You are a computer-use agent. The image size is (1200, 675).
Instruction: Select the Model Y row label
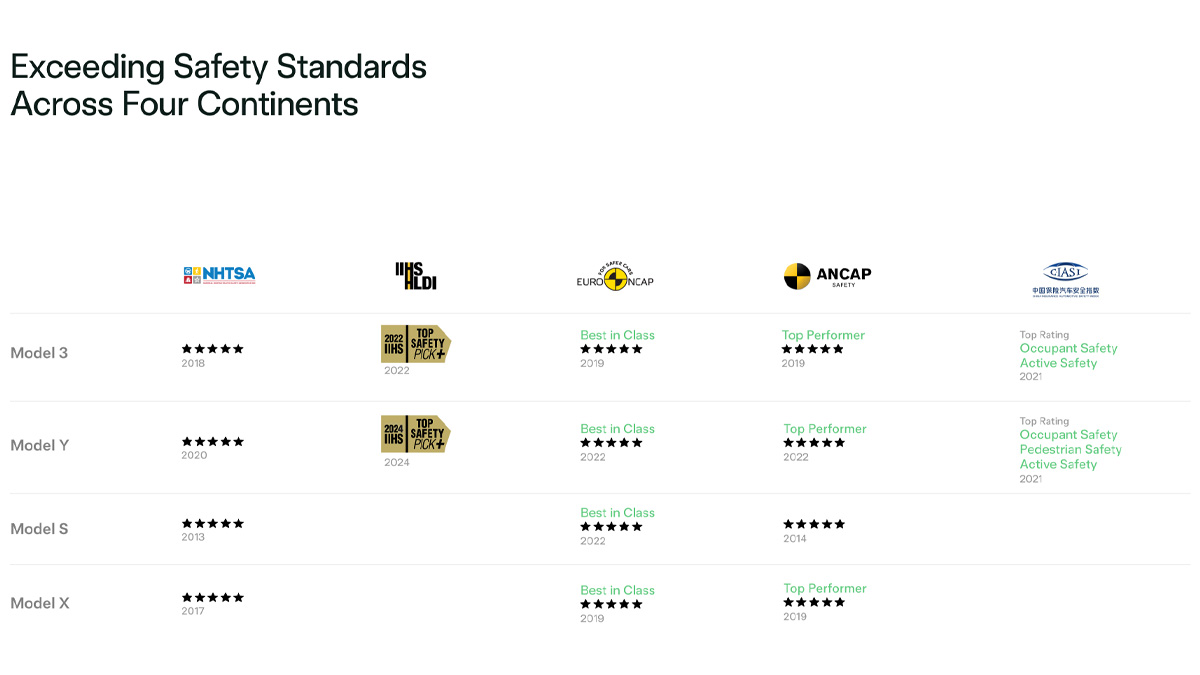tap(40, 445)
